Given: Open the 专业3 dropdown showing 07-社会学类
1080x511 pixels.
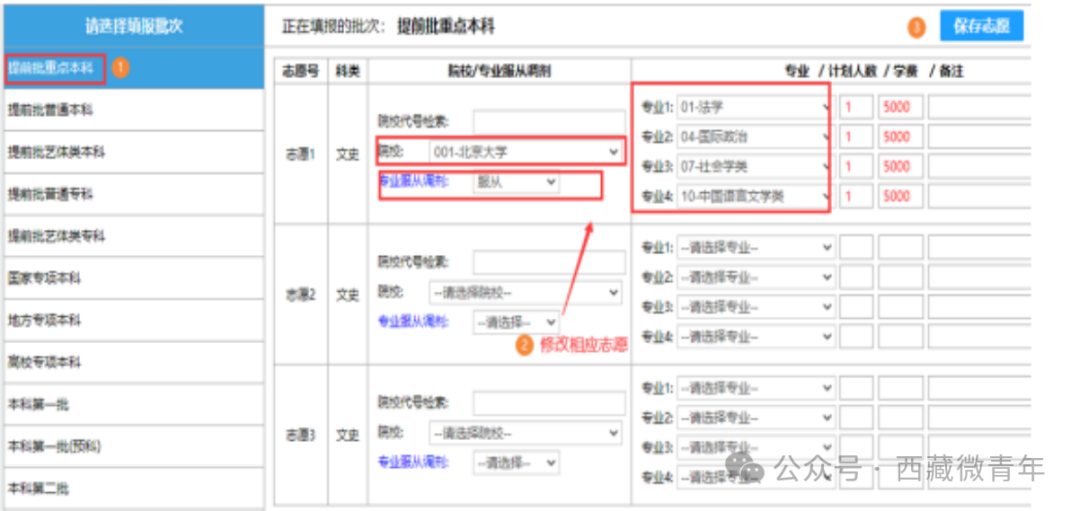Looking at the screenshot, I should point(756,167).
